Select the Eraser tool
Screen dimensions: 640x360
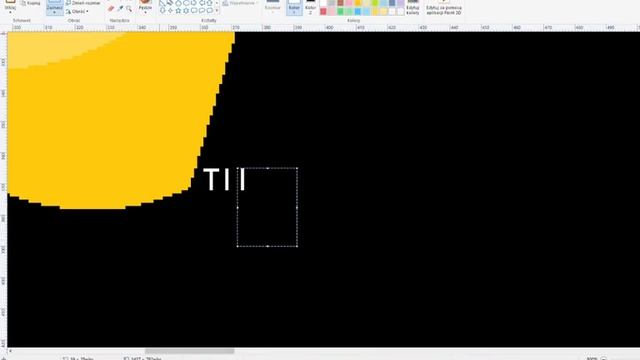click(111, 9)
